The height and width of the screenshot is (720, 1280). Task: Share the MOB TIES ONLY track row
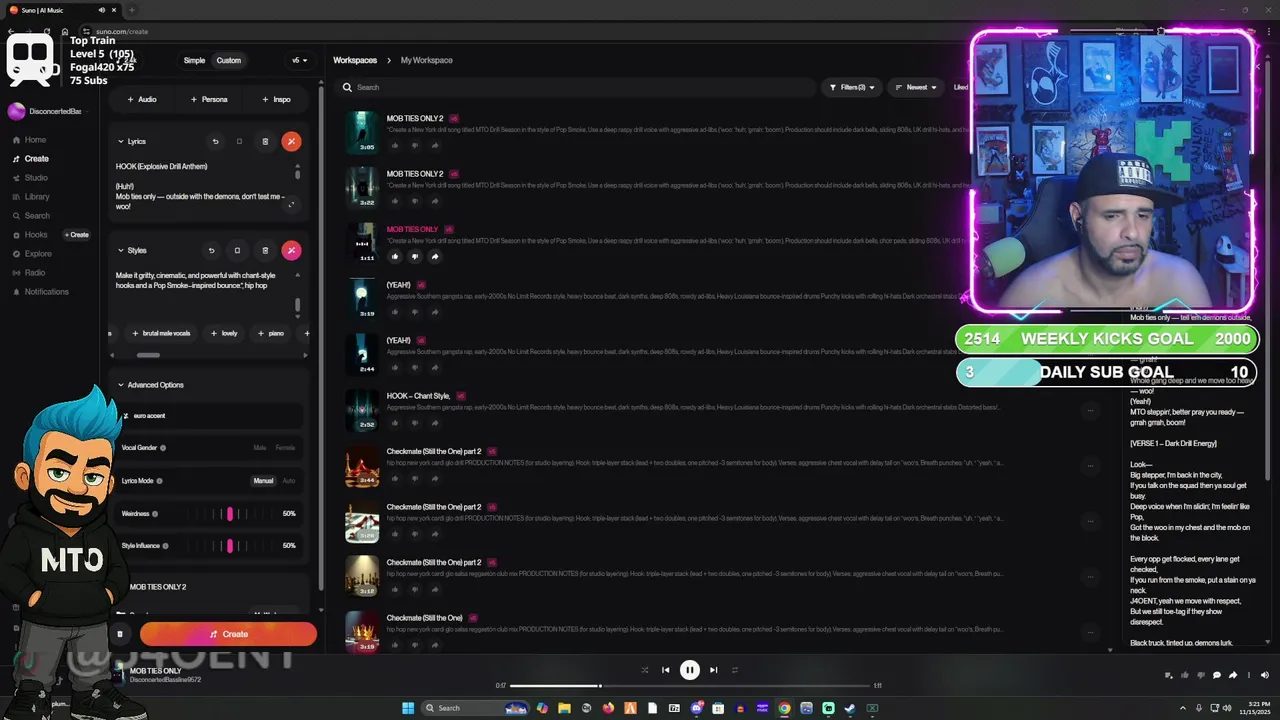[x=434, y=256]
